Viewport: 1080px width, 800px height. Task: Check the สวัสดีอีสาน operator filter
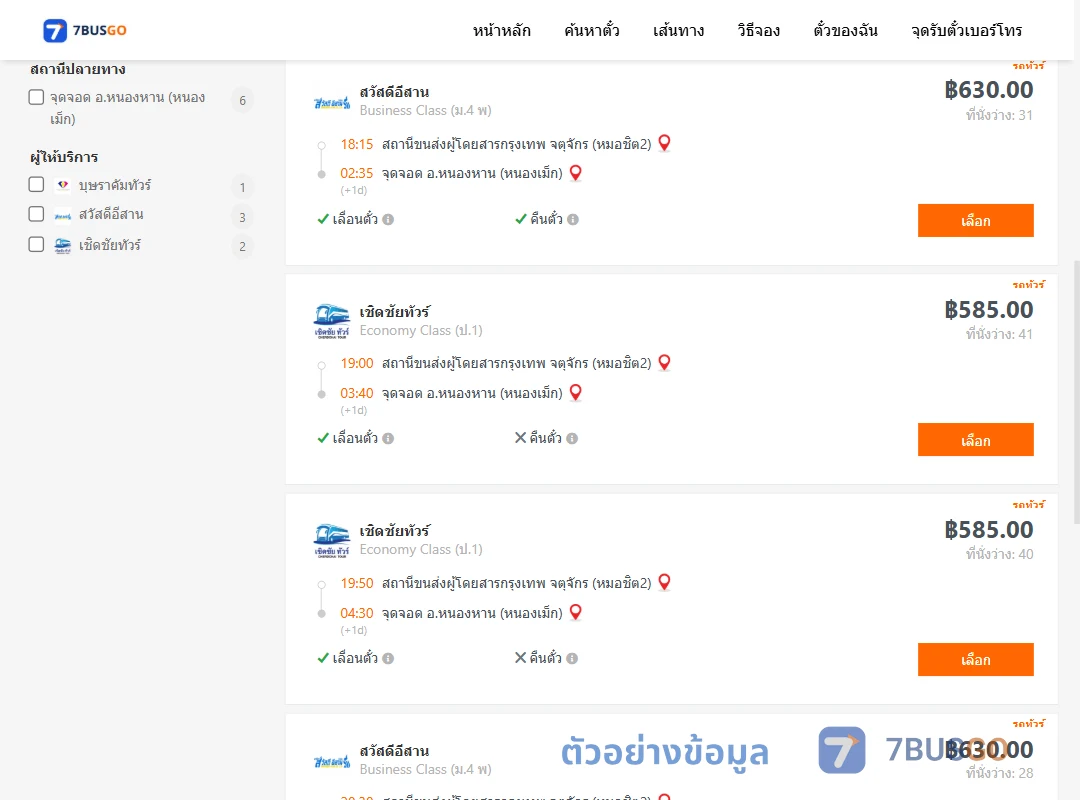tap(37, 214)
